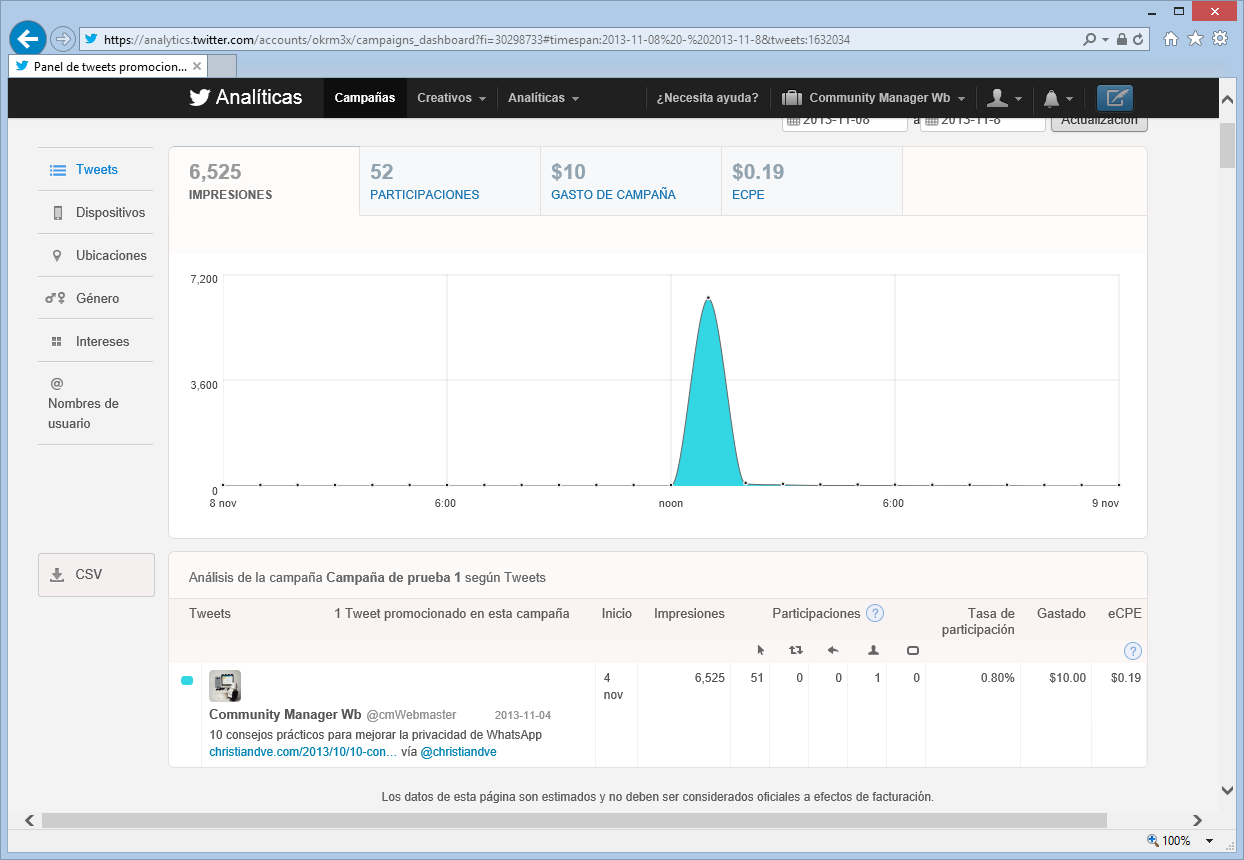
Task: Click scroll right arrow on horizontal scrollbar
Action: point(1200,820)
